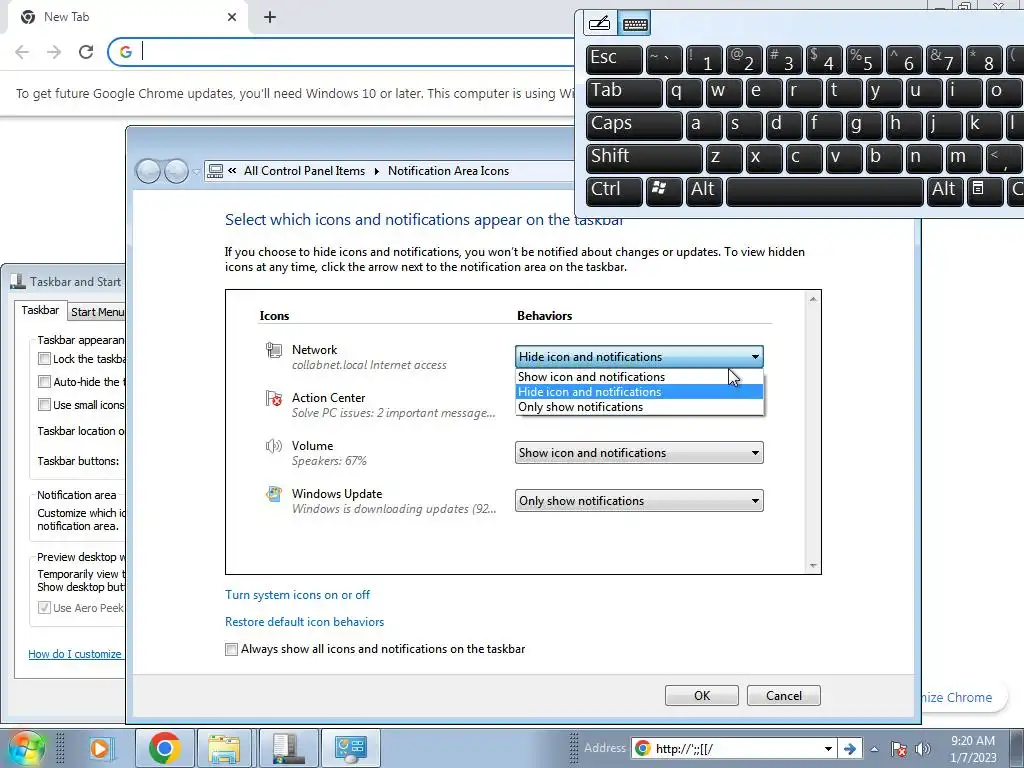
Task: Click the icons list scrollbar up arrow
Action: [813, 299]
